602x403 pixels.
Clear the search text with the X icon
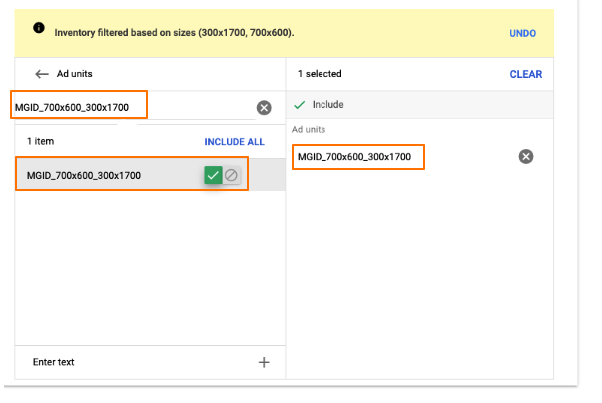coord(264,107)
